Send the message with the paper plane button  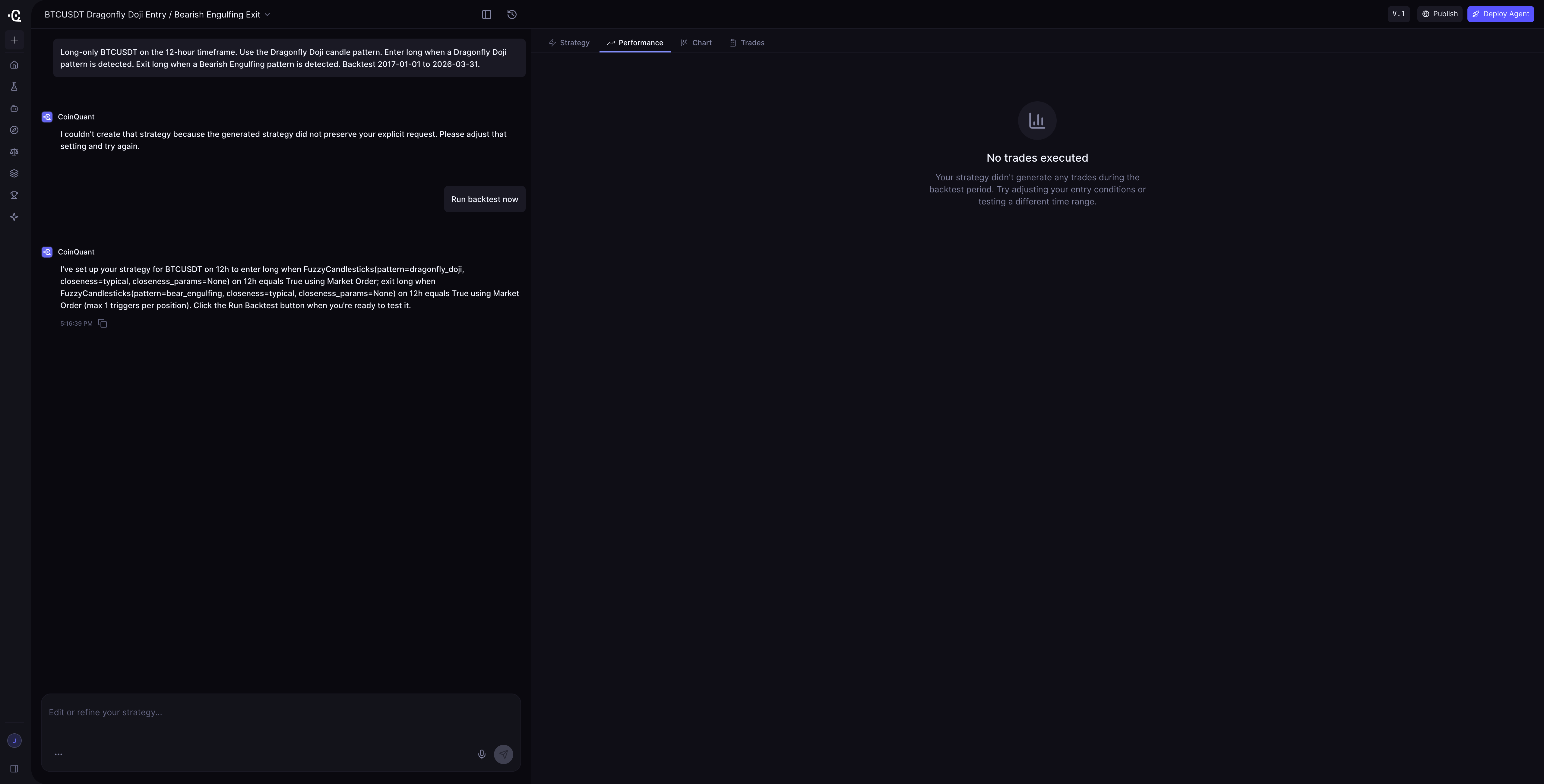[504, 754]
